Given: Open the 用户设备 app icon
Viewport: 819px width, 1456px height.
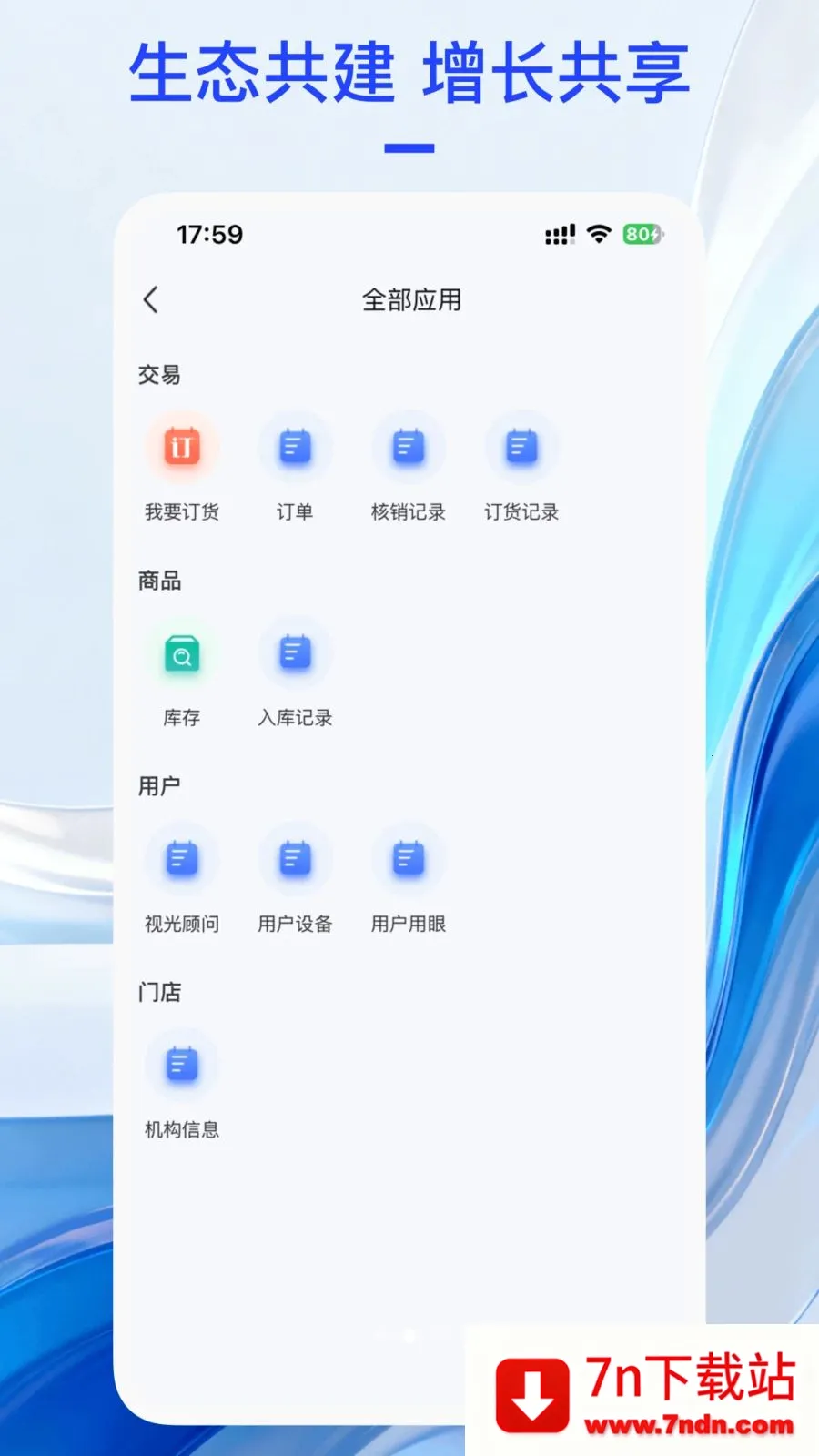Looking at the screenshot, I should point(295,859).
